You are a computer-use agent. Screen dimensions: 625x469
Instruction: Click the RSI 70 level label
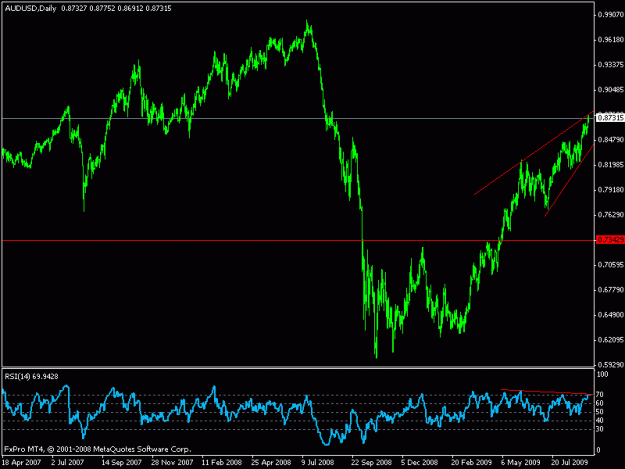(x=601, y=394)
